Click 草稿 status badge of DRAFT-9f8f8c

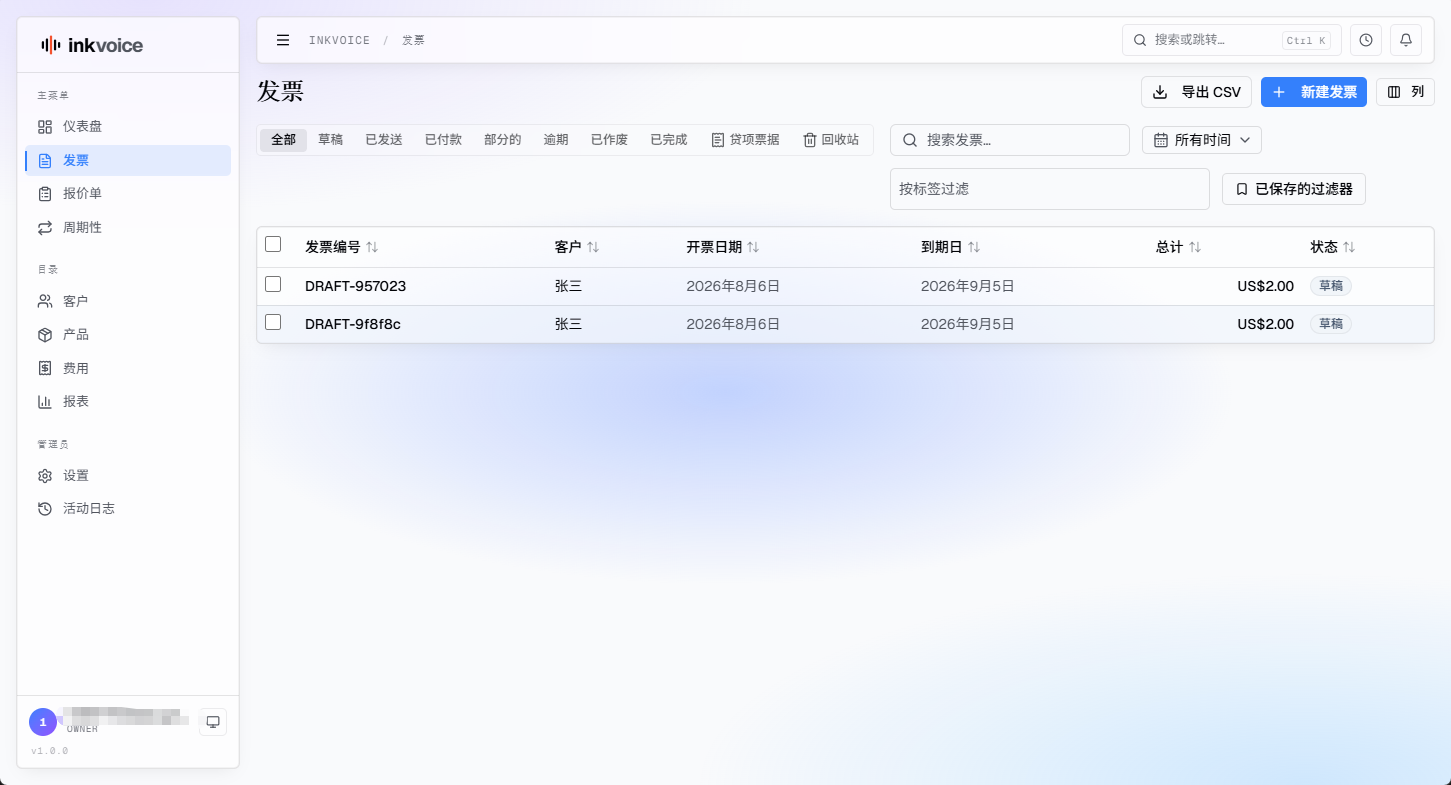(x=1331, y=324)
